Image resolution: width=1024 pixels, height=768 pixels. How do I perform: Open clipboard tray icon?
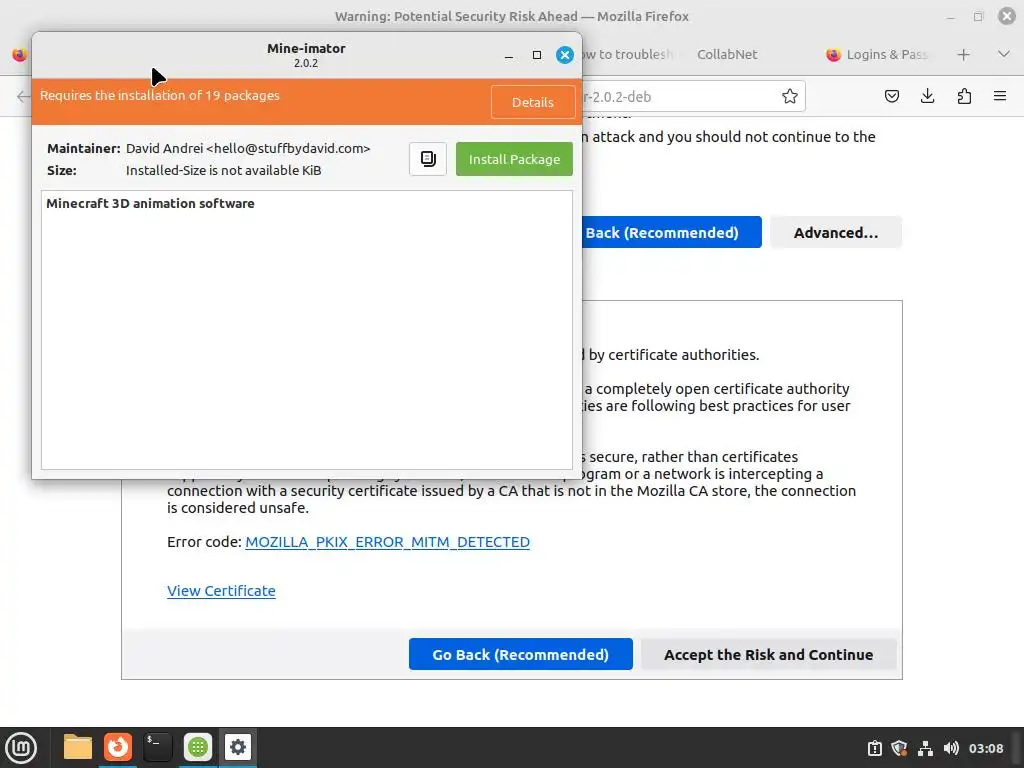[874, 748]
